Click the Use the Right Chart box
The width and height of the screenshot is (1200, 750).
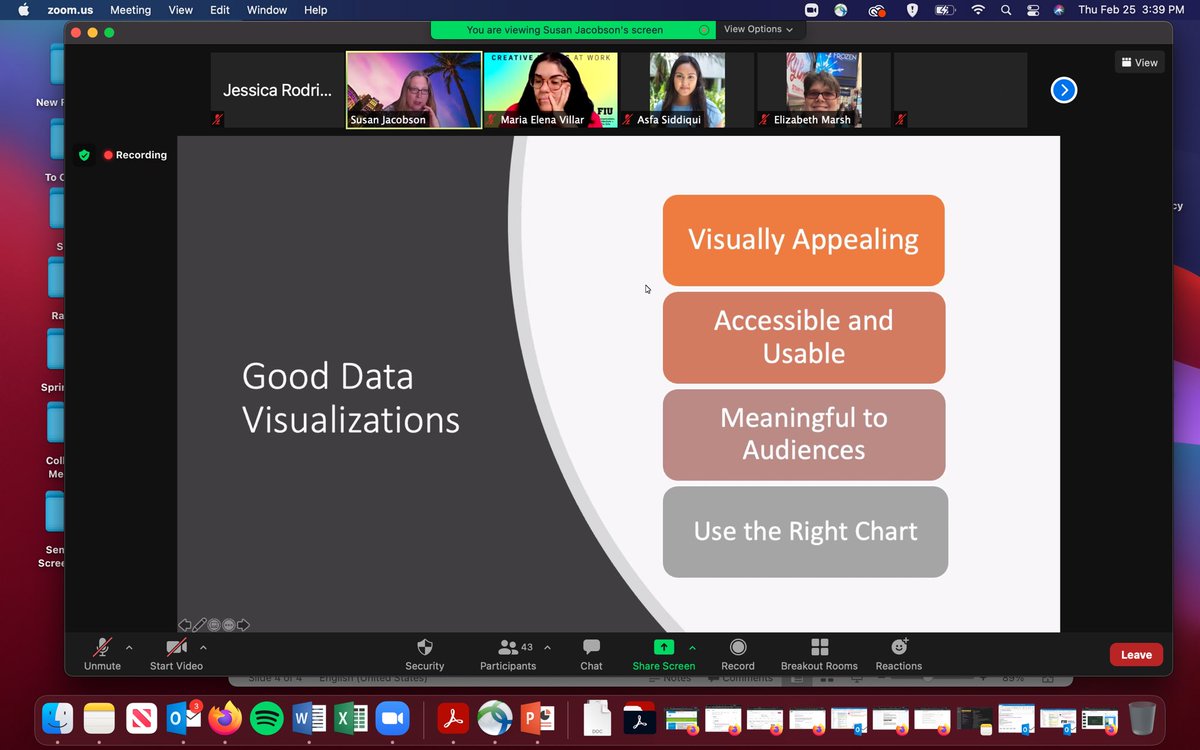805,531
